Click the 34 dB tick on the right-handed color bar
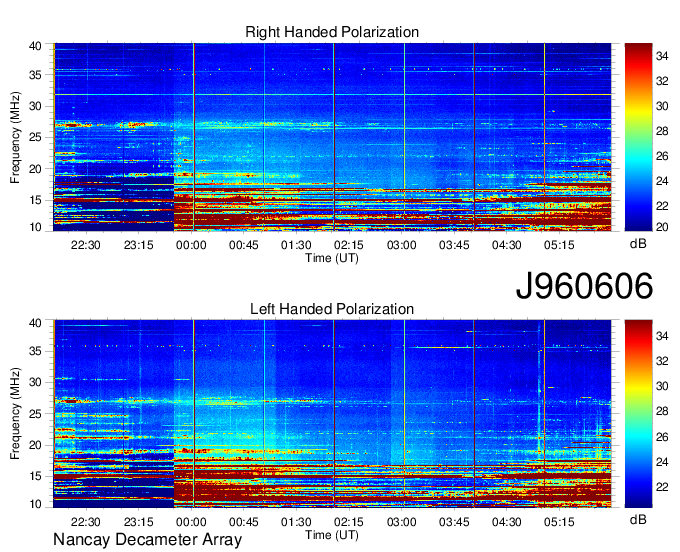 point(662,56)
